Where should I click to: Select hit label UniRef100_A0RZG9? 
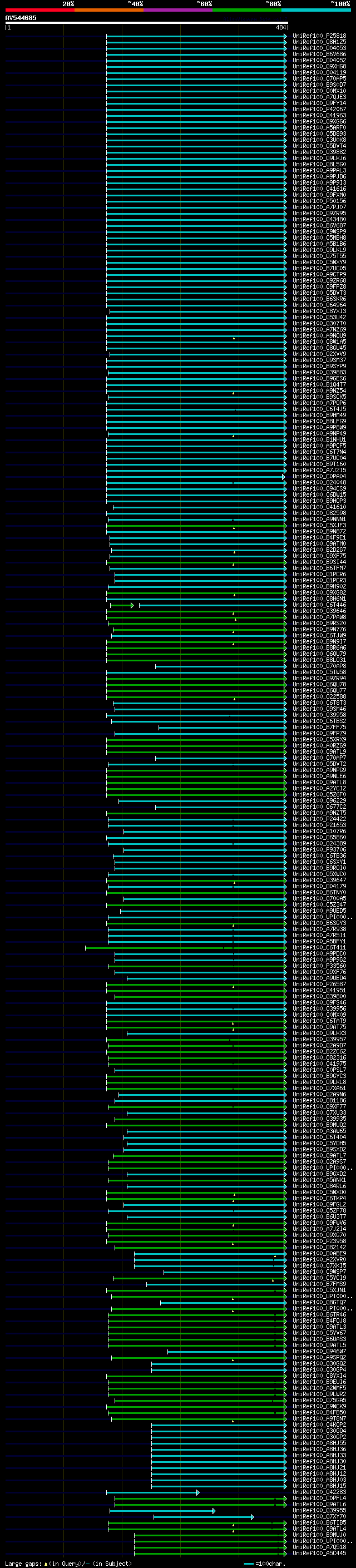pyautogui.click(x=319, y=746)
